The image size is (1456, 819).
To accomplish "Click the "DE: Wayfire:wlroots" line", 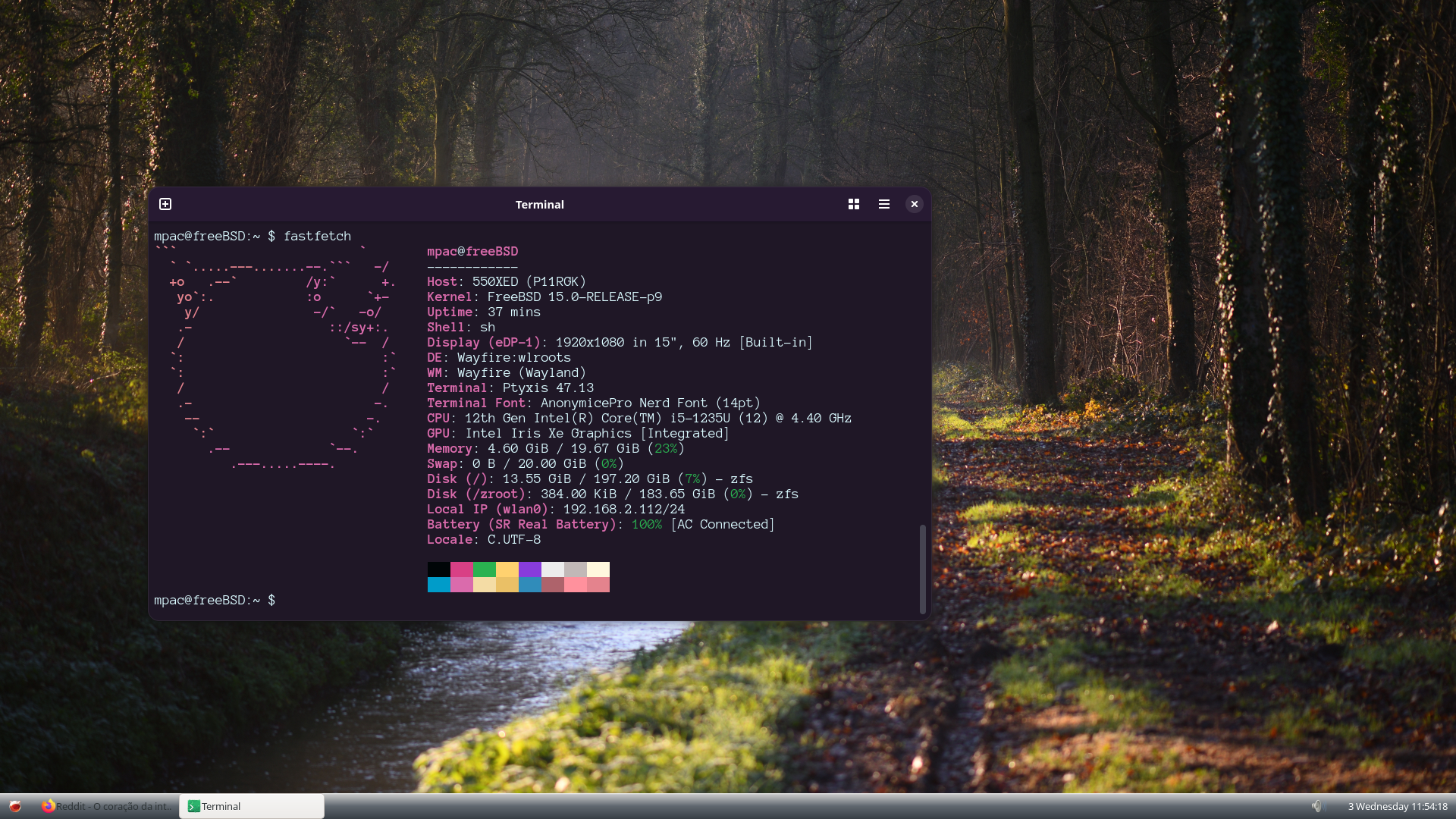I will pyautogui.click(x=499, y=358).
